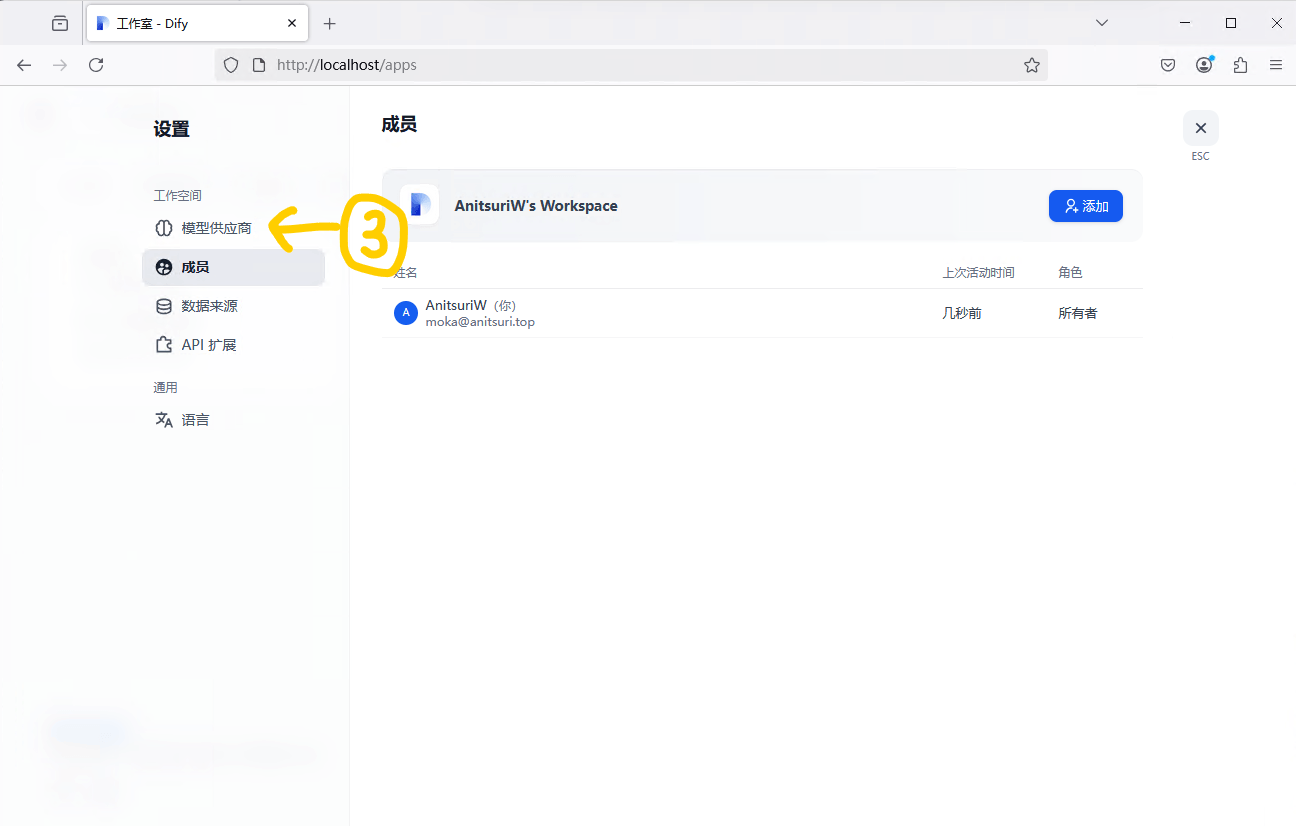
Task: Go back using the browser back arrow
Action: coord(24,65)
